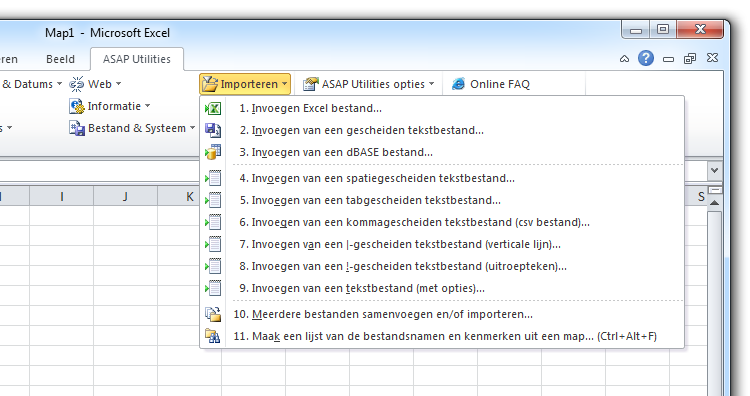Image resolution: width=750 pixels, height=396 pixels.
Task: Click the merge files icon beside item 10
Action: 213,314
